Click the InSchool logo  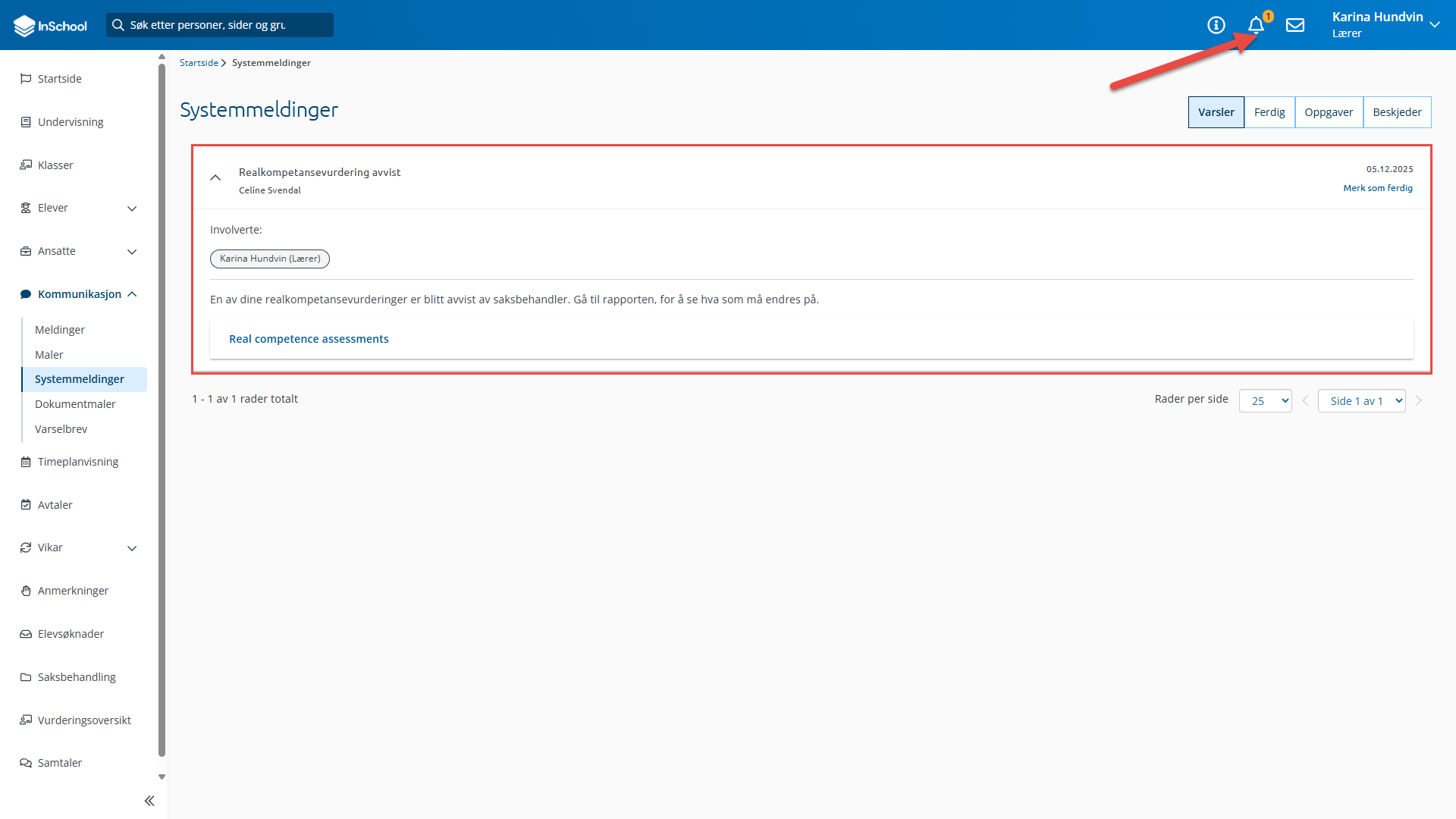pos(50,26)
